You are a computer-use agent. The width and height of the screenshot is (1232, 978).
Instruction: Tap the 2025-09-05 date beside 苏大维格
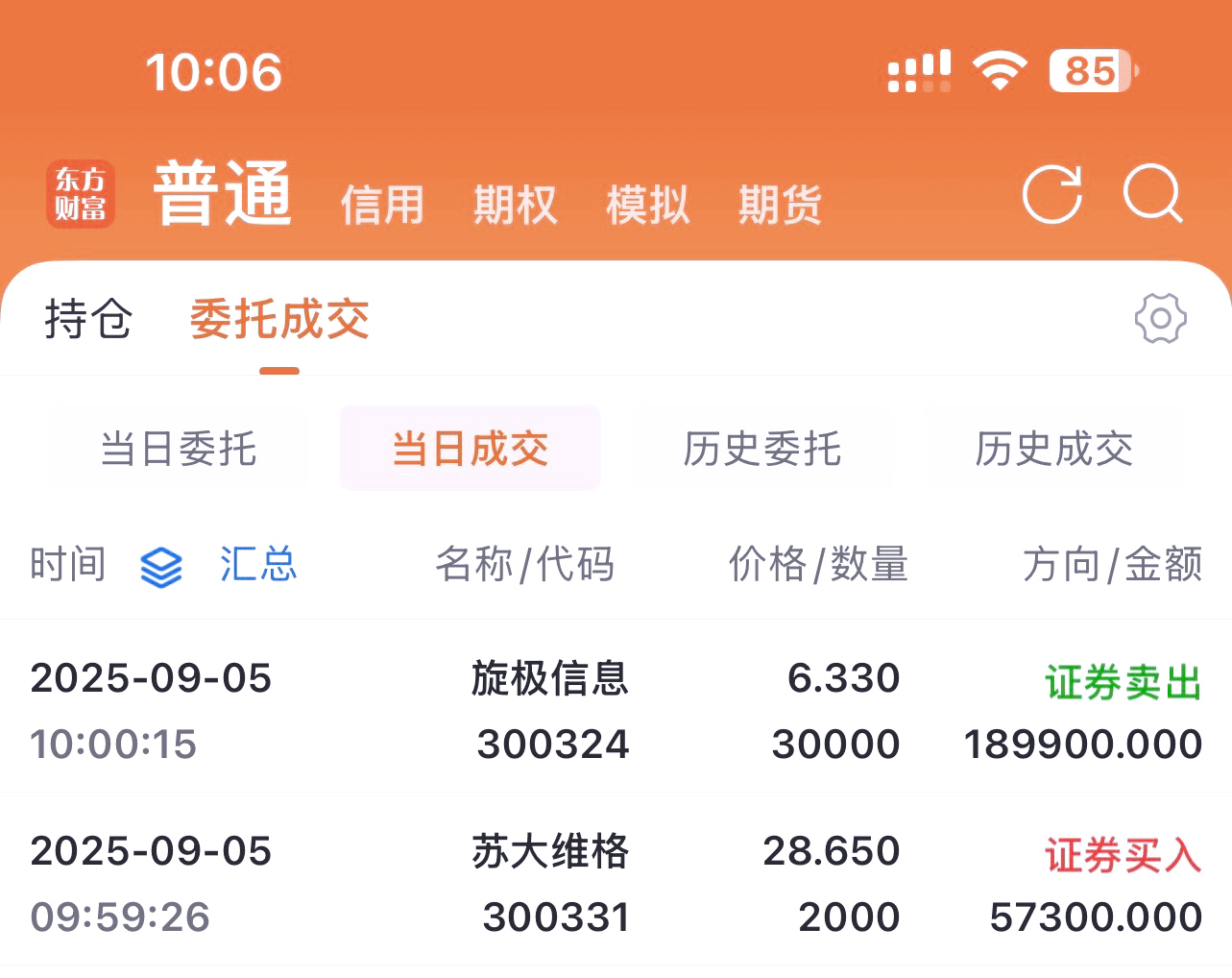pyautogui.click(x=151, y=851)
